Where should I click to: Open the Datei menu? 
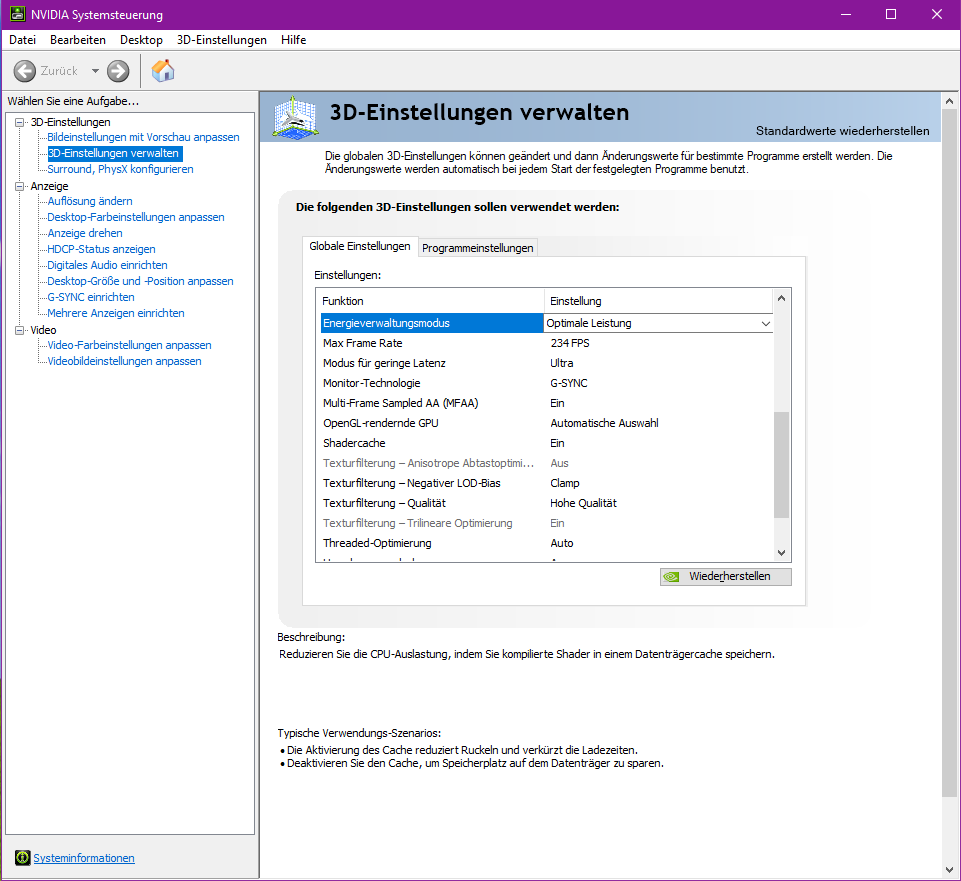[23, 40]
